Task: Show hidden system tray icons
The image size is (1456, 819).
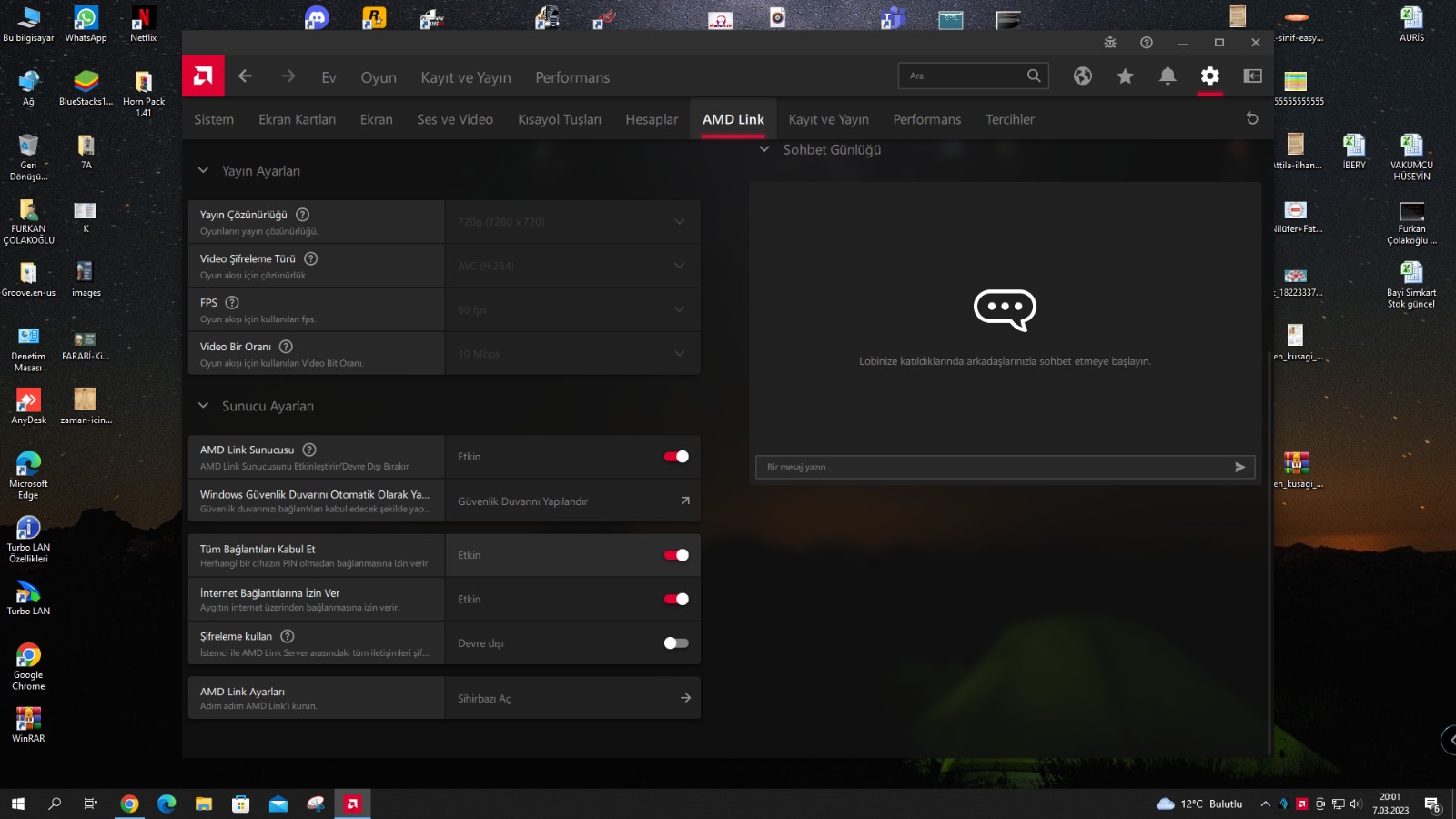Action: pos(1265,804)
